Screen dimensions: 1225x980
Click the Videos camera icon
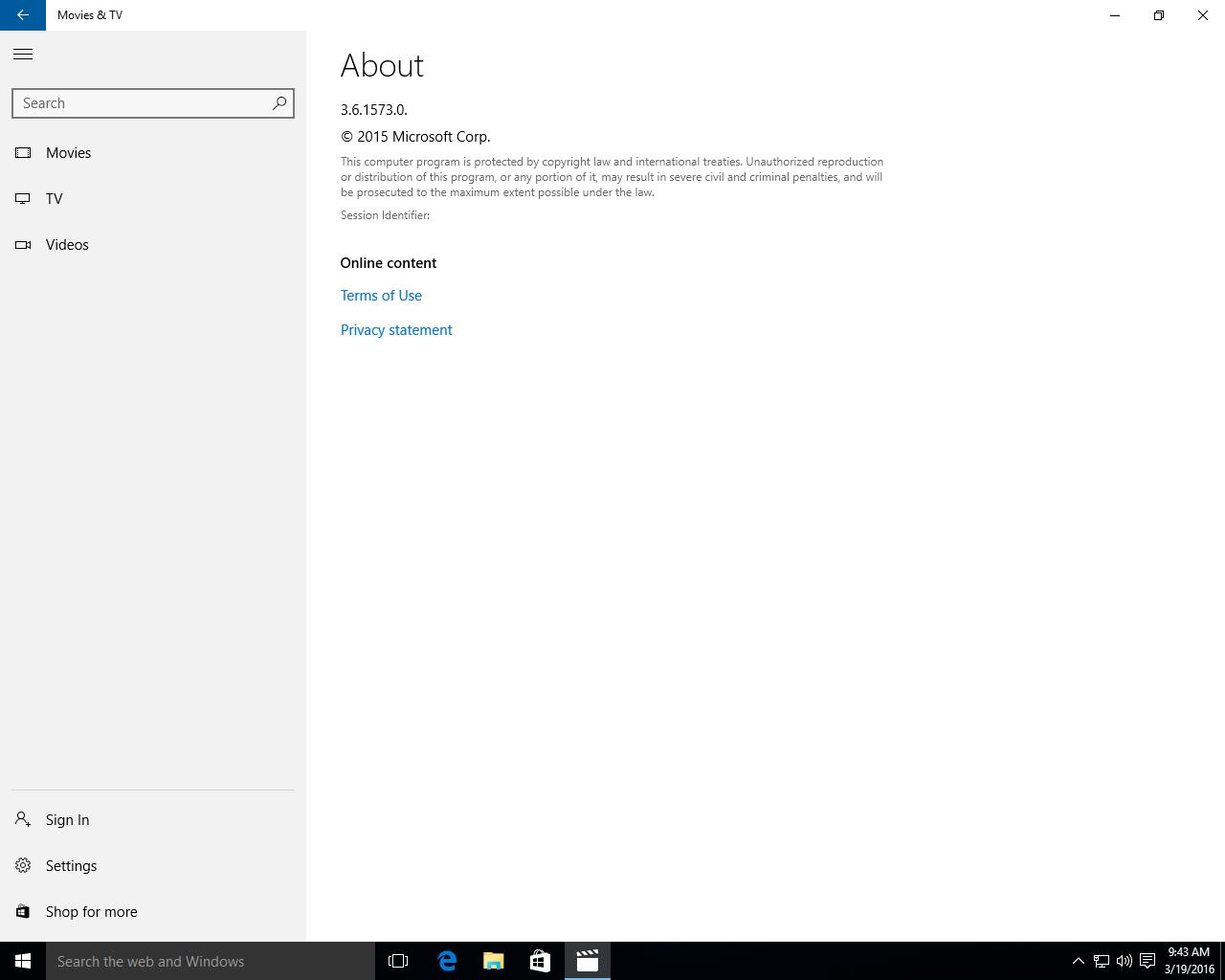(23, 244)
